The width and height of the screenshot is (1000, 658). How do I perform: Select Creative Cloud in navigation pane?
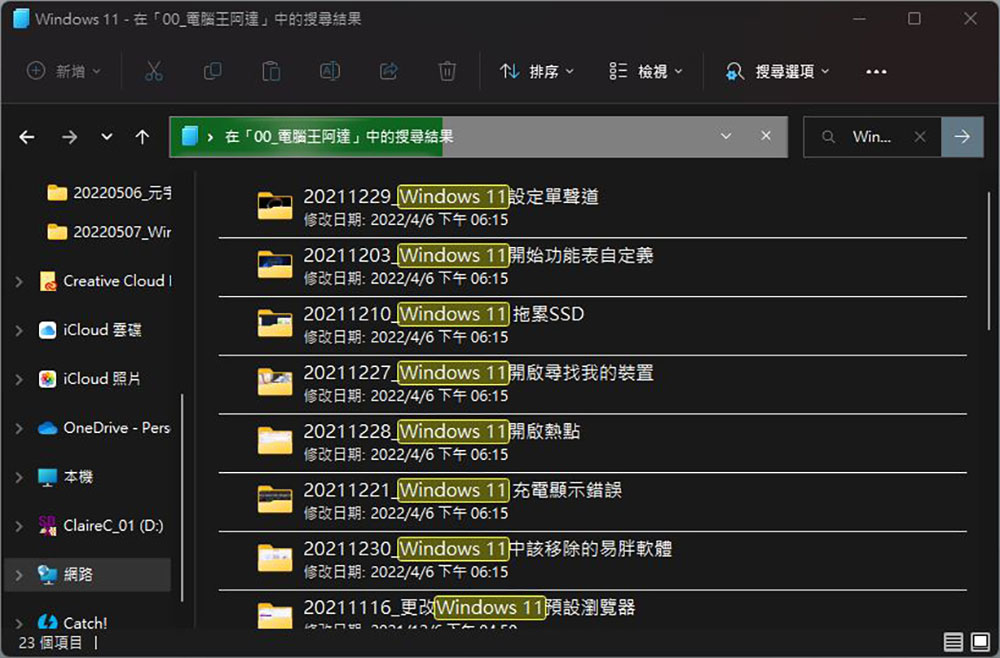pos(106,281)
